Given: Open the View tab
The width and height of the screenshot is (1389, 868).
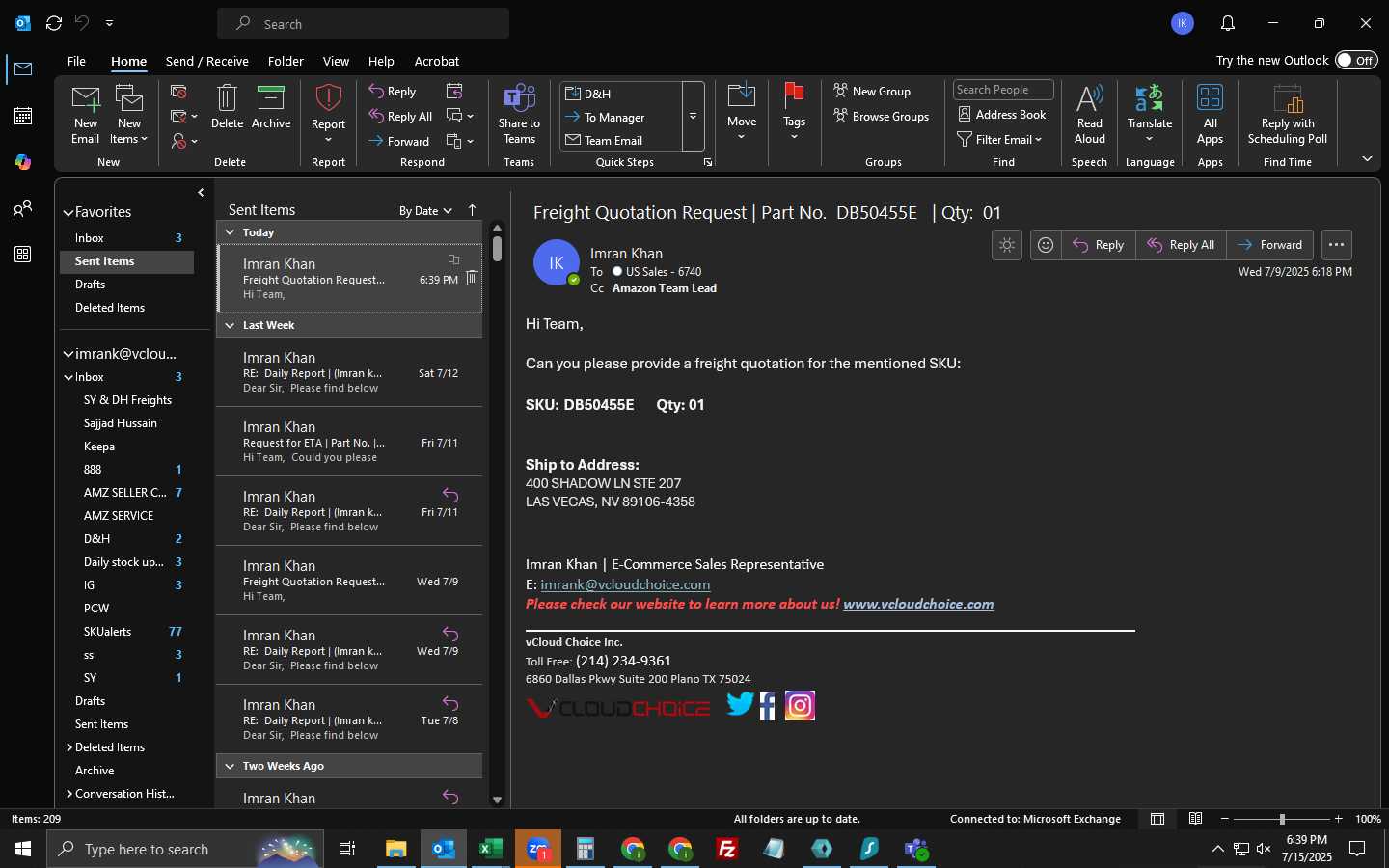Looking at the screenshot, I should tap(336, 61).
